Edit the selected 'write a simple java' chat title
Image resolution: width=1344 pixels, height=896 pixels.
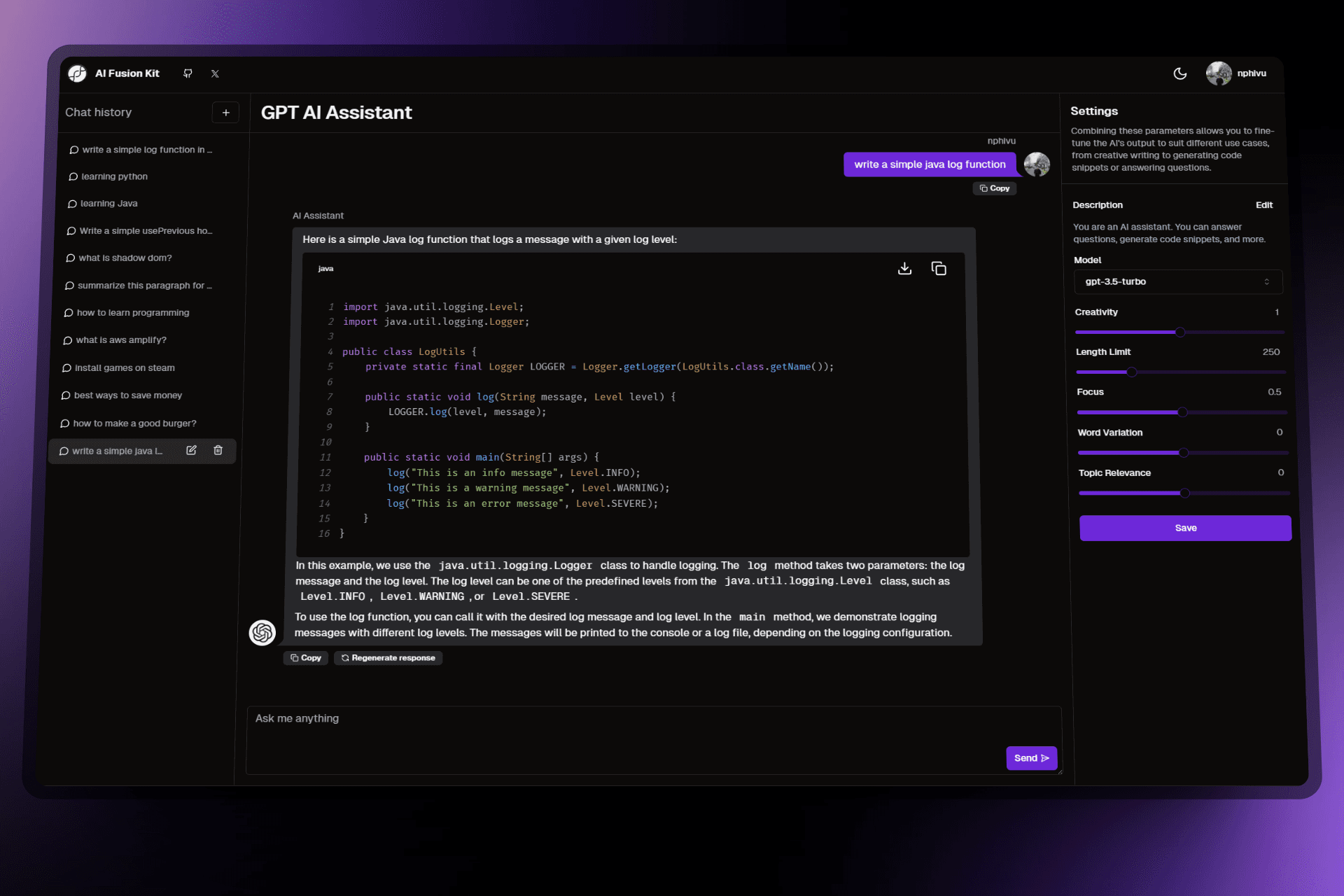tap(191, 450)
